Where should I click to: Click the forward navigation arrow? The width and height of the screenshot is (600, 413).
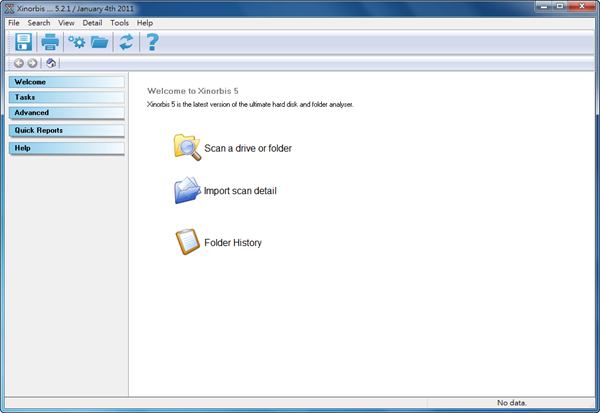click(33, 63)
